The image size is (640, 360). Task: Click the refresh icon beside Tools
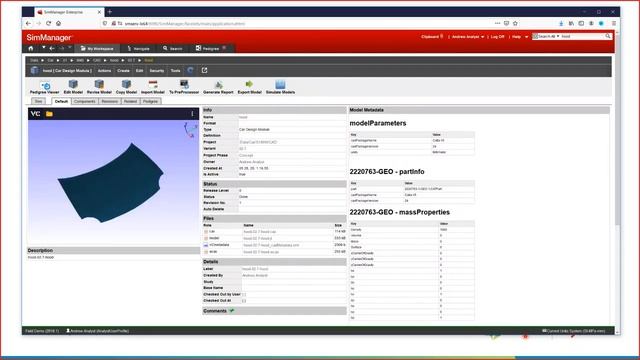point(190,71)
